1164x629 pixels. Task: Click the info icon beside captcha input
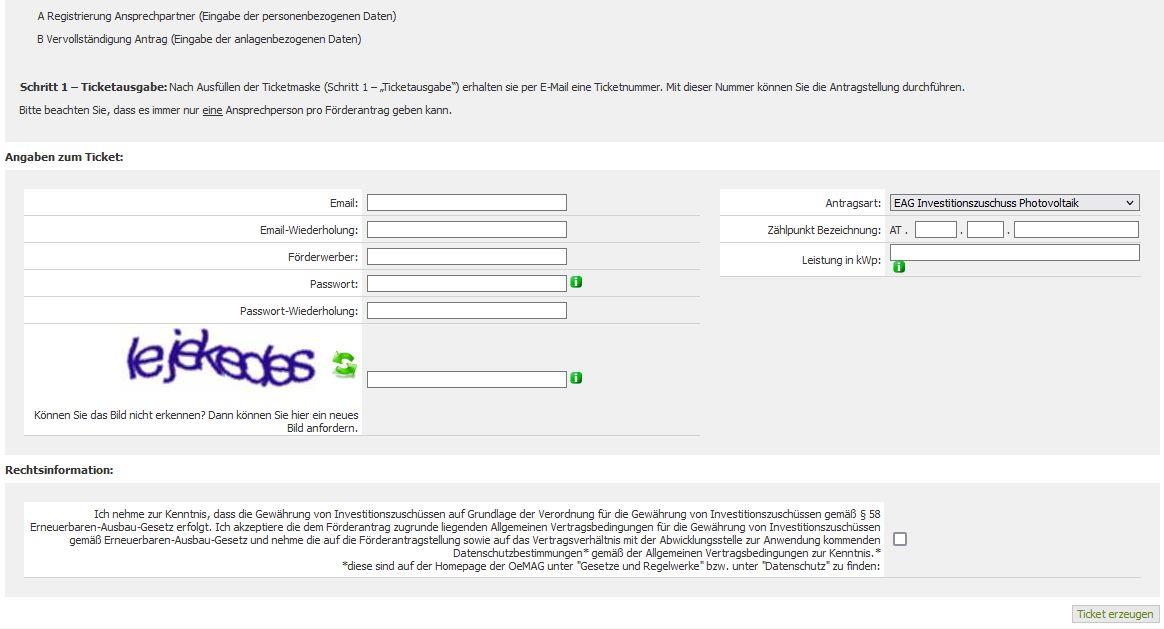pos(576,378)
